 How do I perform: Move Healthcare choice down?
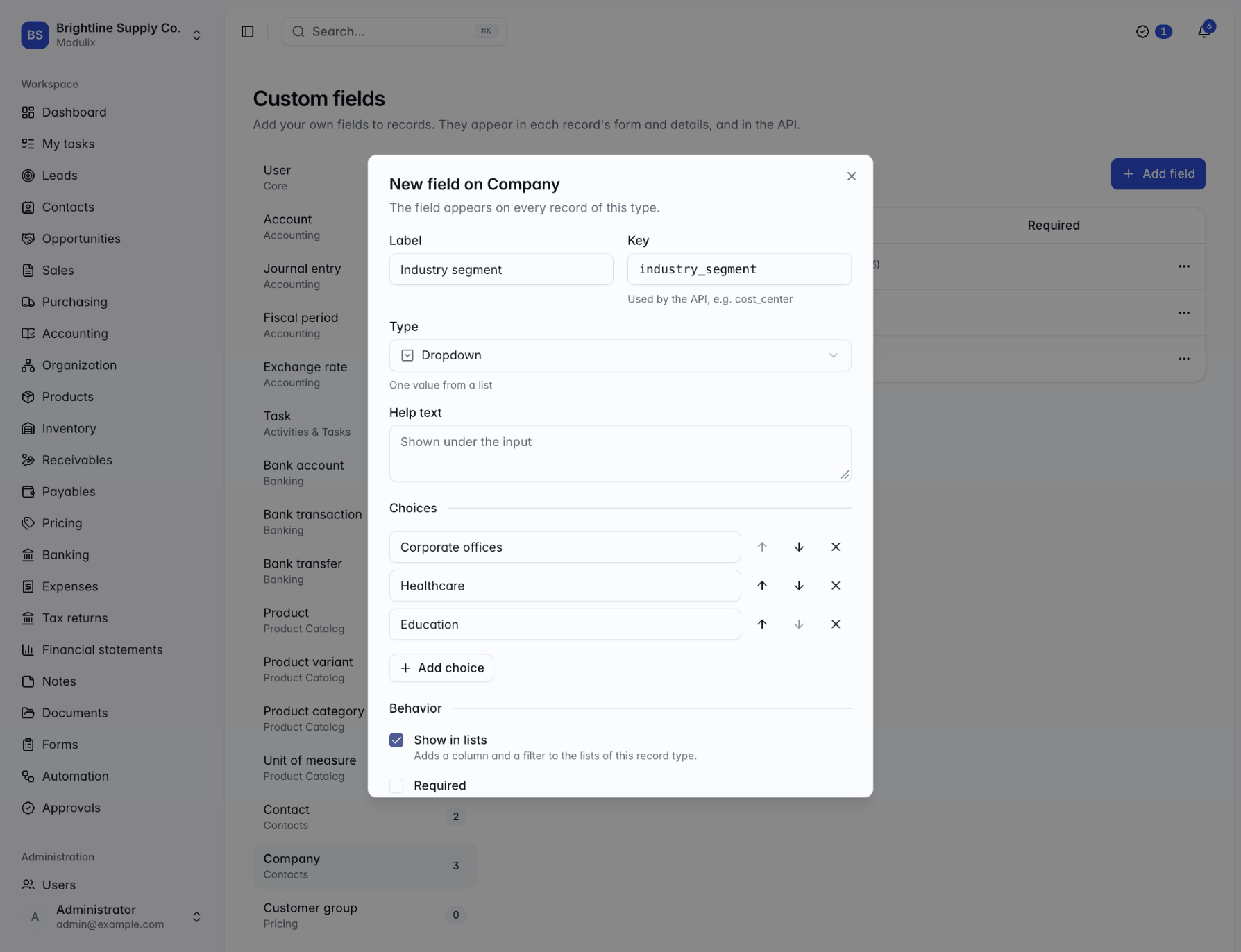pyautogui.click(x=799, y=586)
